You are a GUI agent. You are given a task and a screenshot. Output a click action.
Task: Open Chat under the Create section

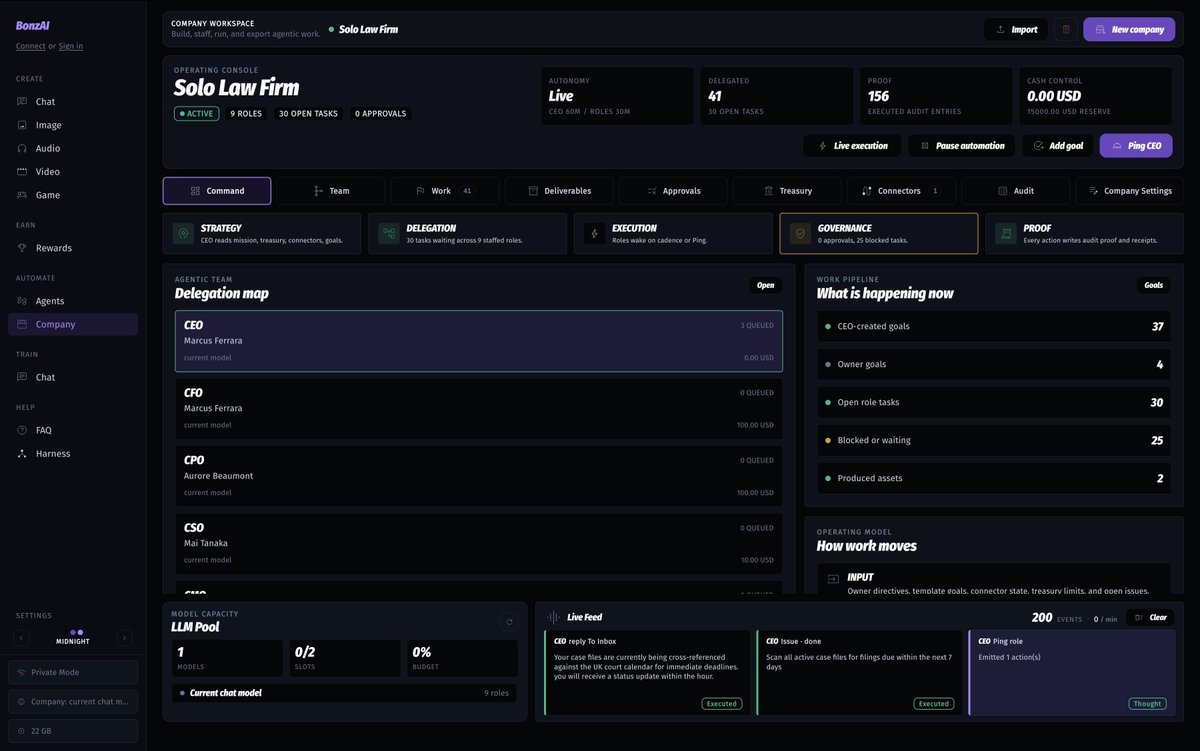pyautogui.click(x=73, y=102)
